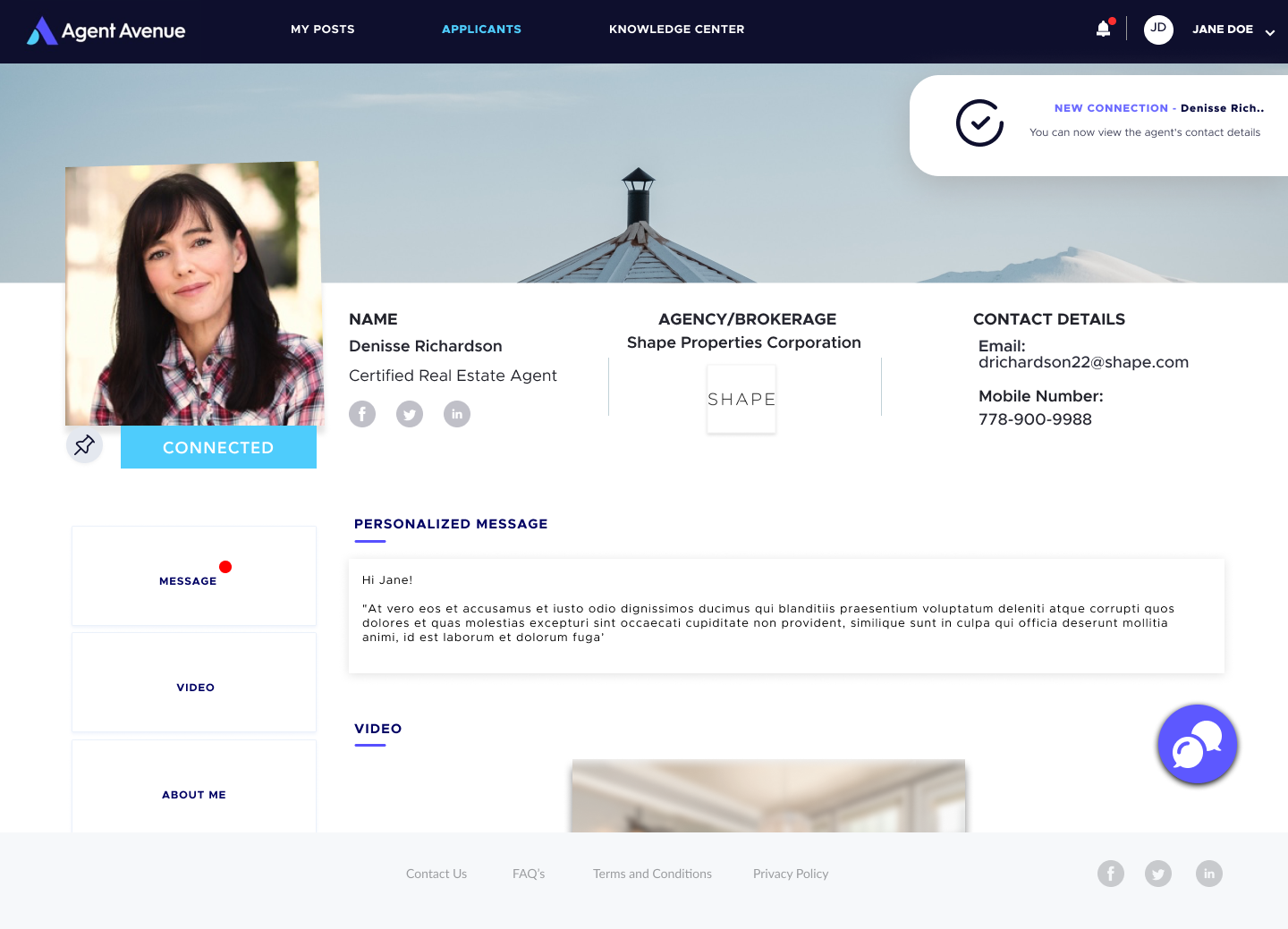
Task: Click the JD avatar circle
Action: [1158, 30]
